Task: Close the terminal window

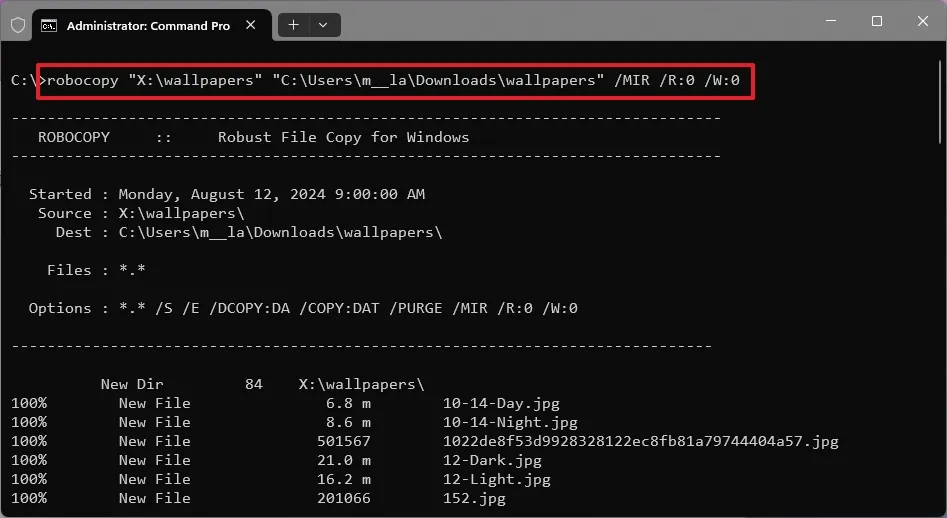Action: point(923,21)
